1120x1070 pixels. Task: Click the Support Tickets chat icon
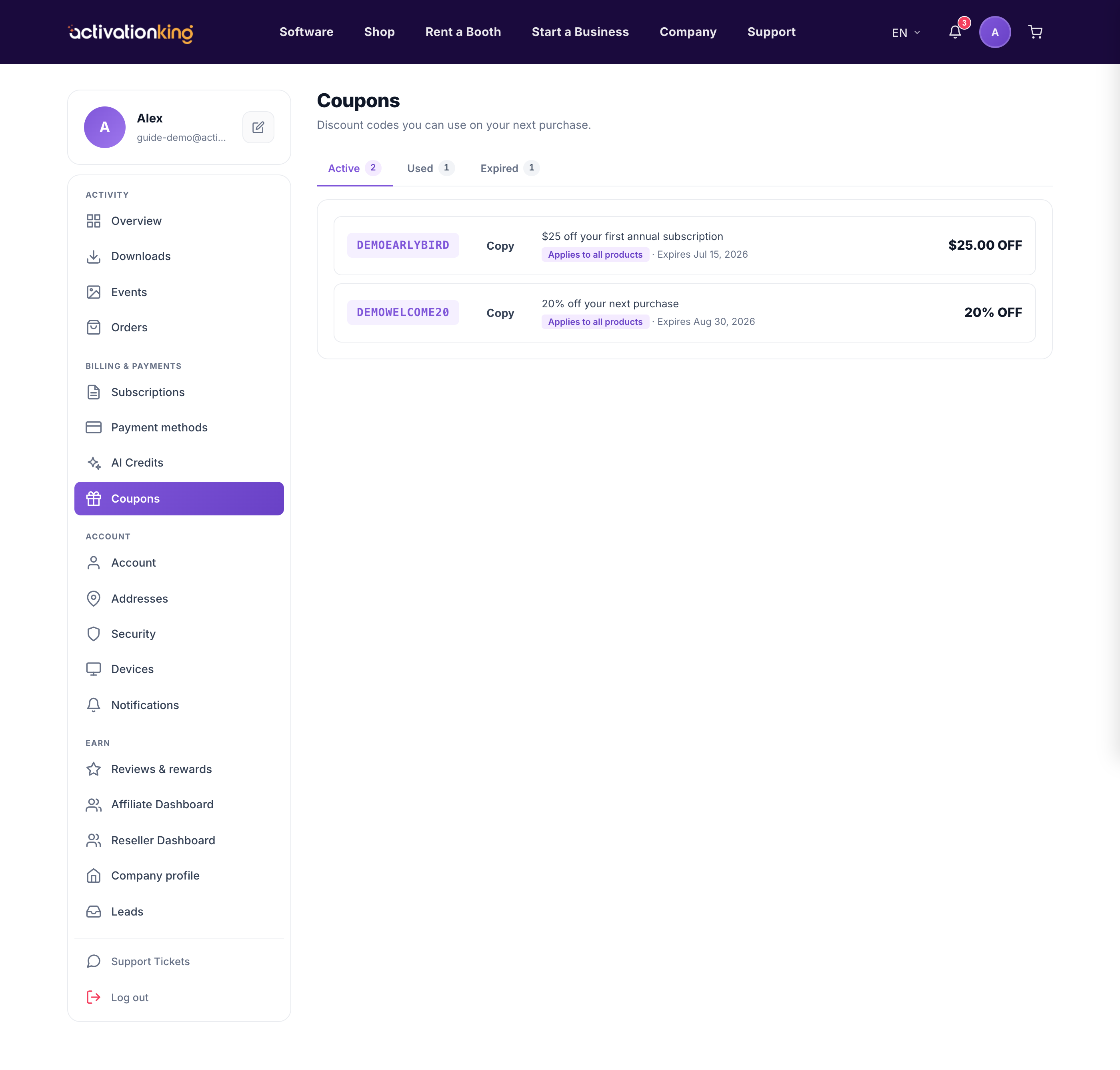94,961
